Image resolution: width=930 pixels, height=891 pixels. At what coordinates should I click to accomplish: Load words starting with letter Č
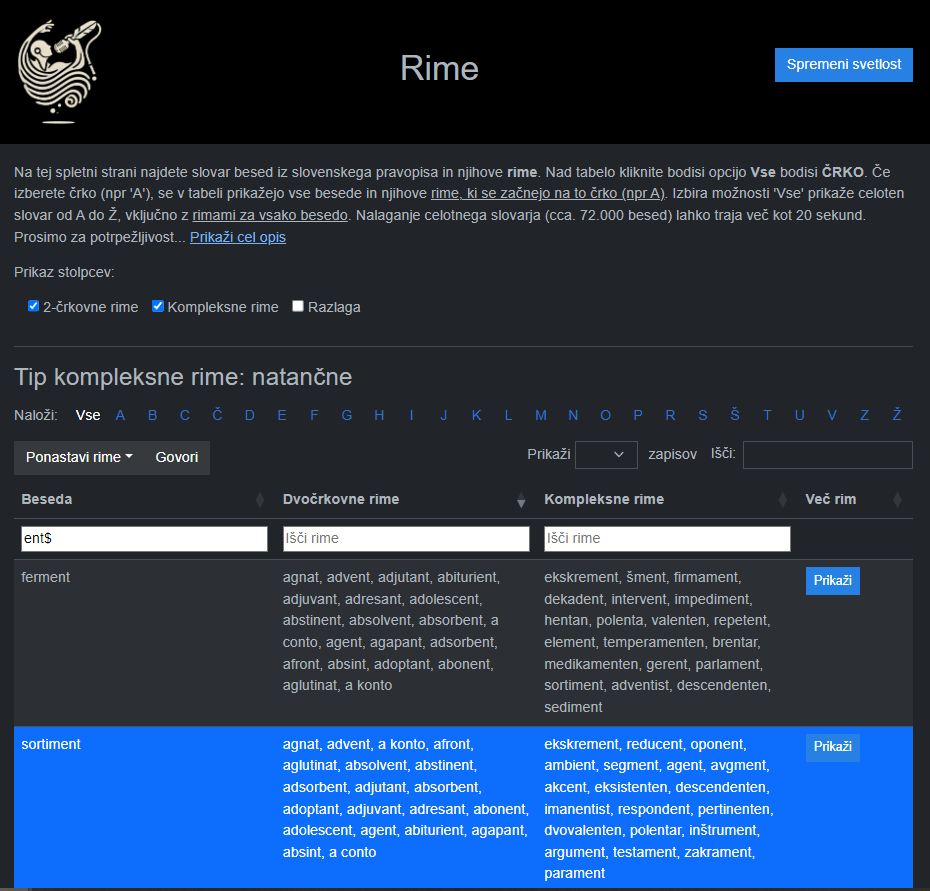point(217,415)
